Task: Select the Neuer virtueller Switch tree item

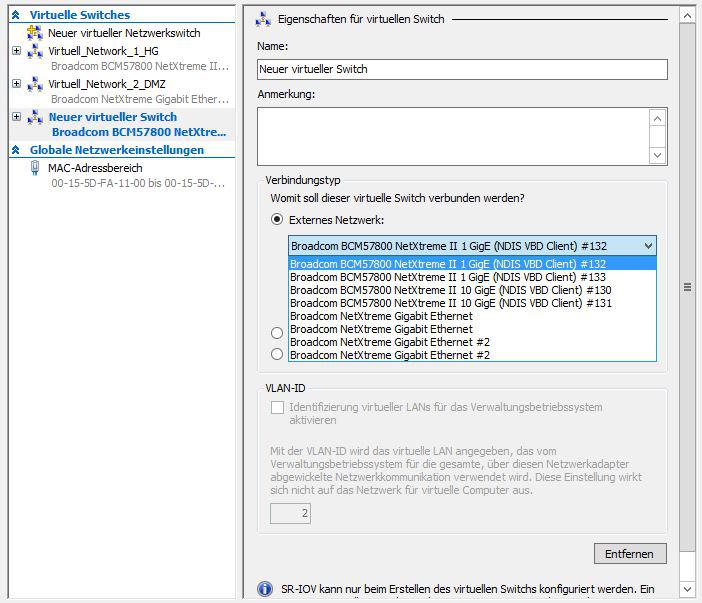Action: (x=113, y=117)
